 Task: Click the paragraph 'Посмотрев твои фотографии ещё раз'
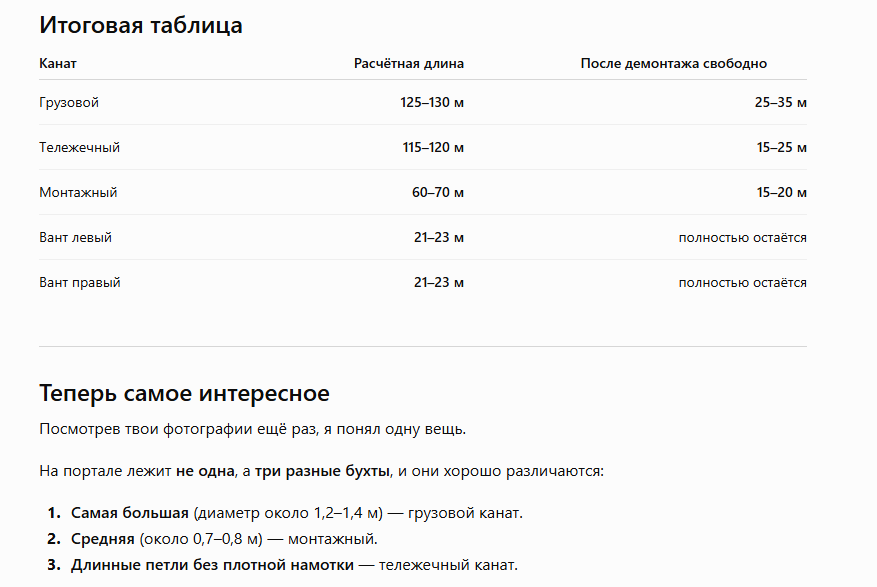click(252, 429)
